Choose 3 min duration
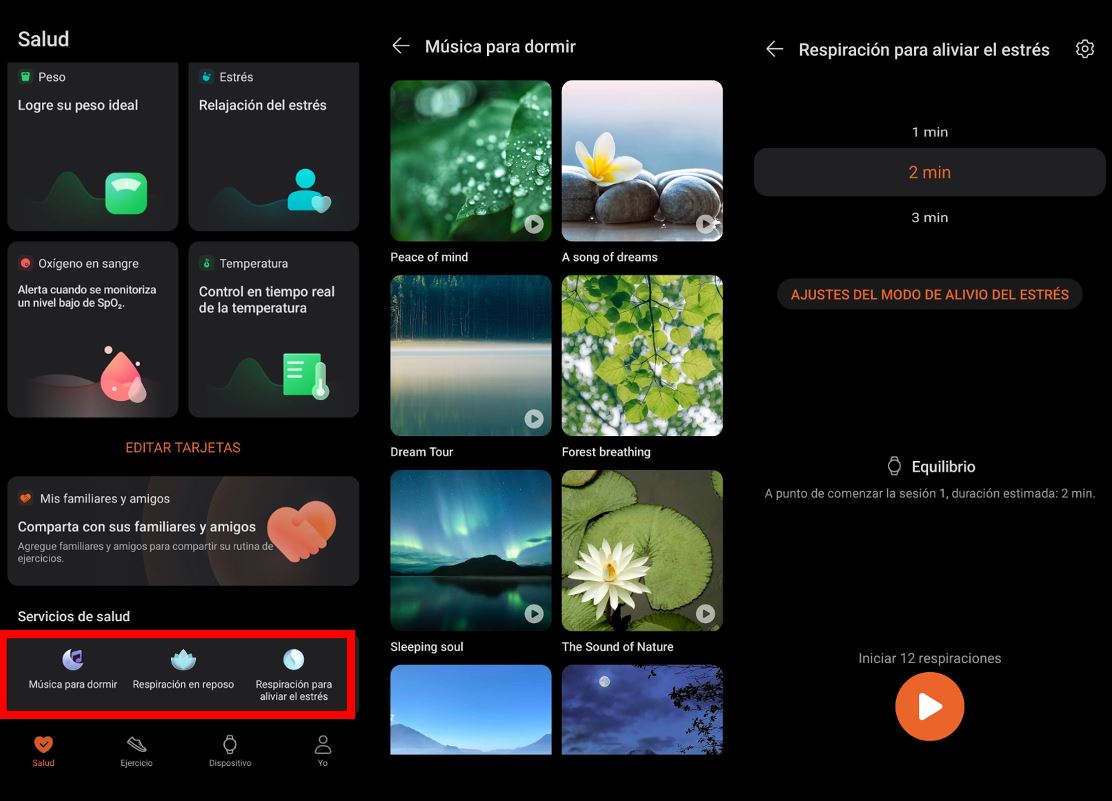Viewport: 1112px width, 801px height. pyautogui.click(x=929, y=217)
